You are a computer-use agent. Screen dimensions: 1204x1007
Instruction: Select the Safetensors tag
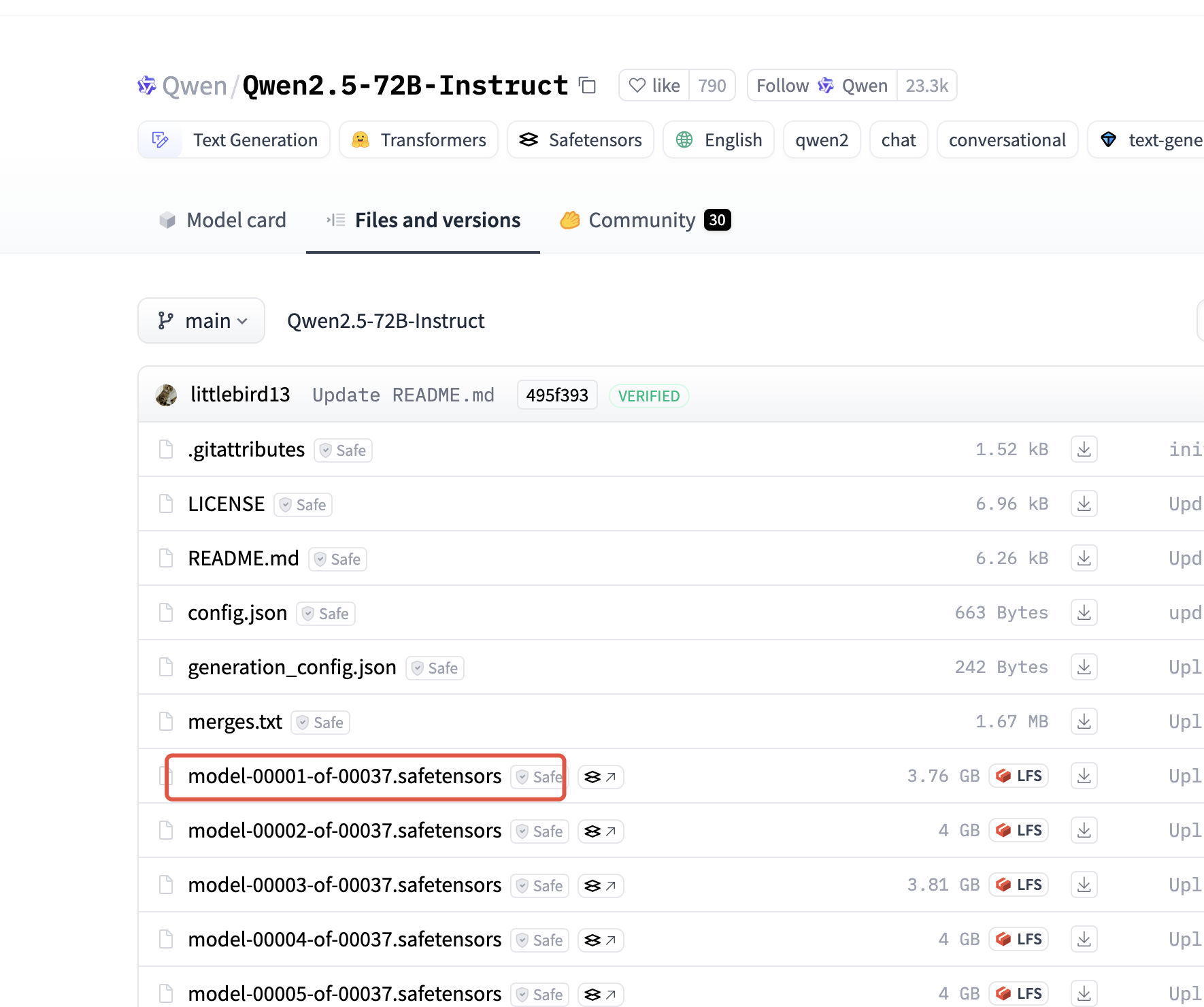coord(580,139)
